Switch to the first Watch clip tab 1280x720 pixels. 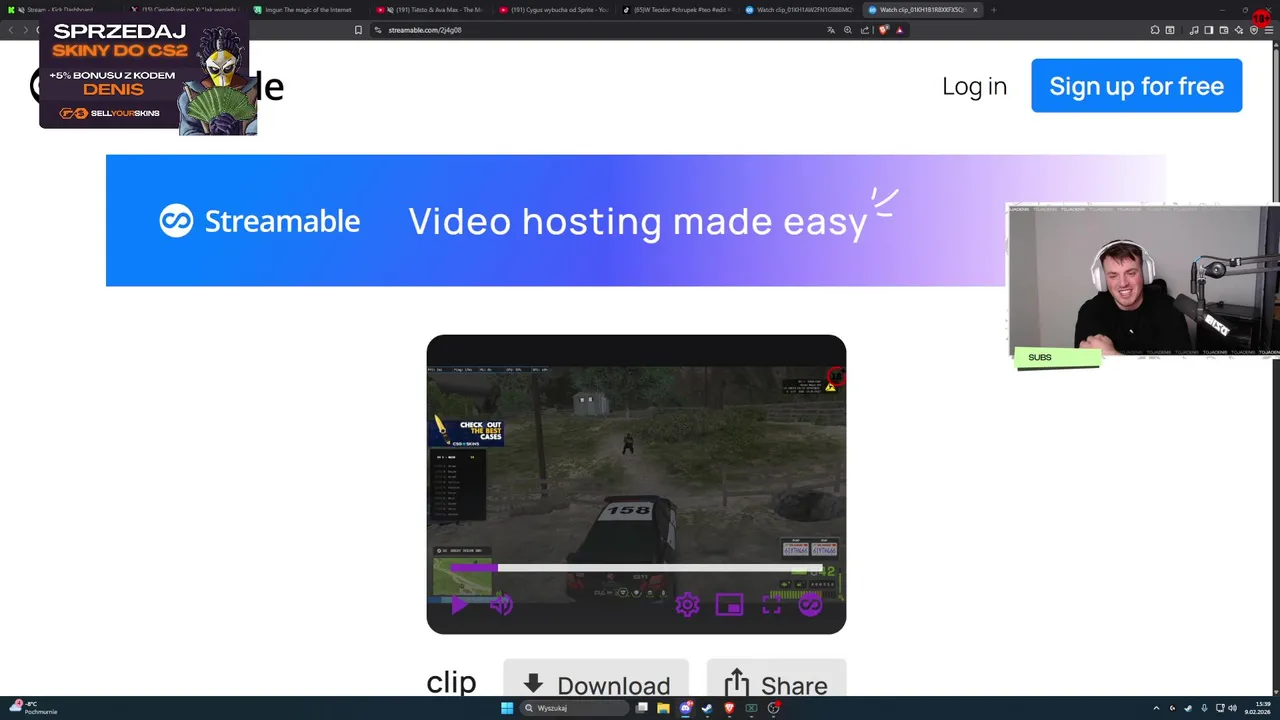coord(800,10)
